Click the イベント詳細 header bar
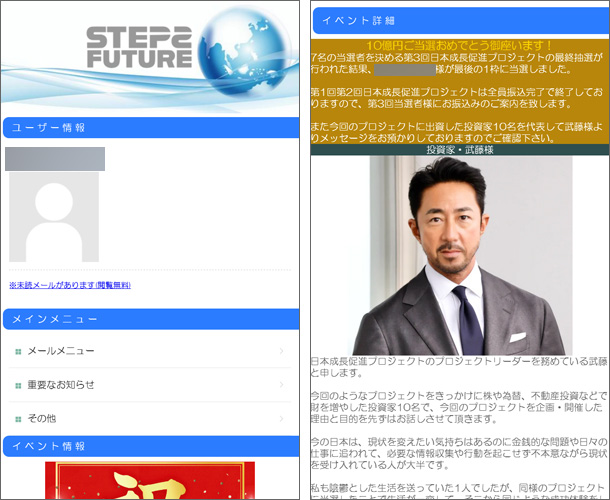Screen dimensions: 610x500 [x=460, y=20]
